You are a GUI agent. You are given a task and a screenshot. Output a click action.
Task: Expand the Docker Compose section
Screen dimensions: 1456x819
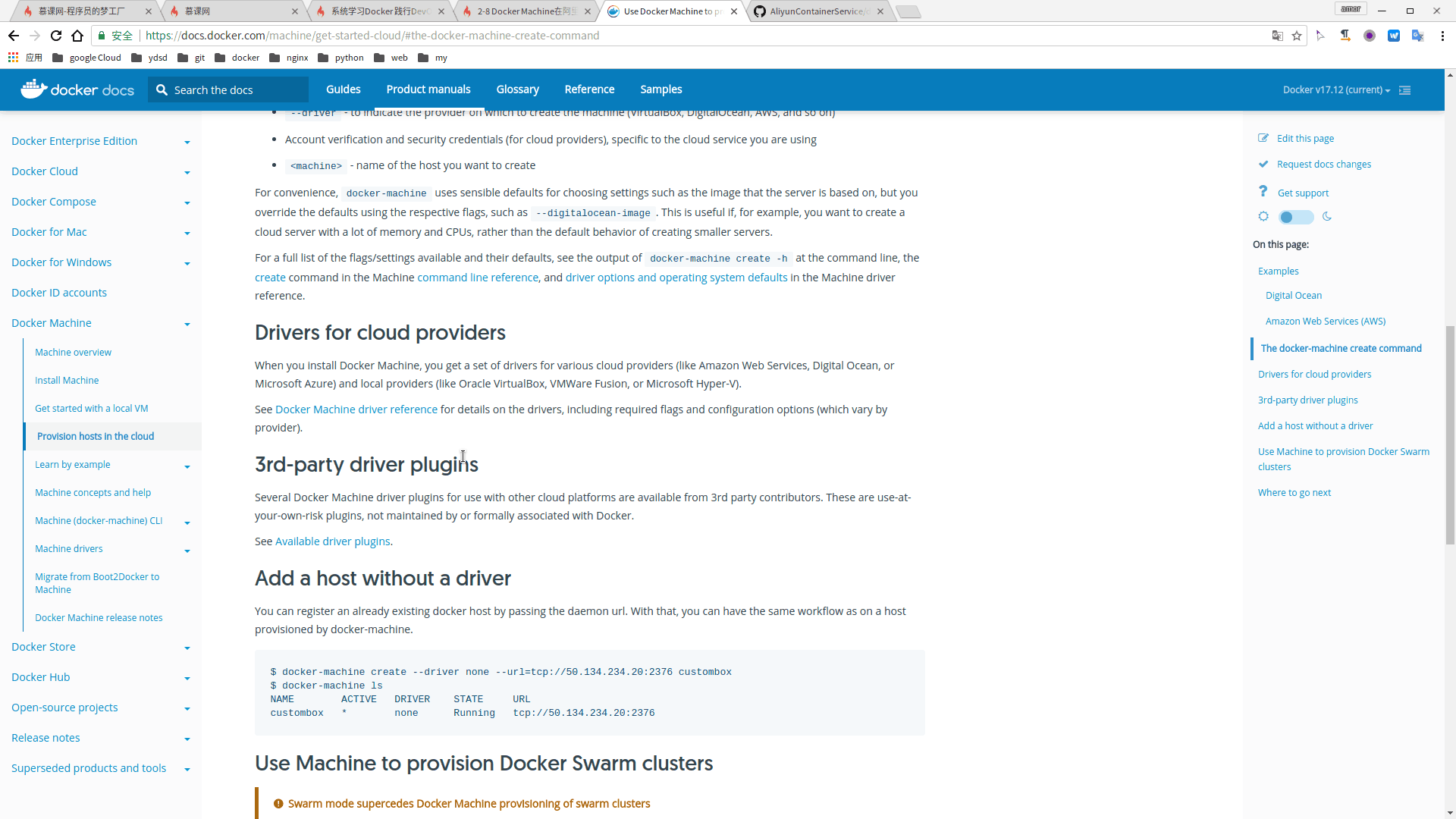pyautogui.click(x=187, y=202)
